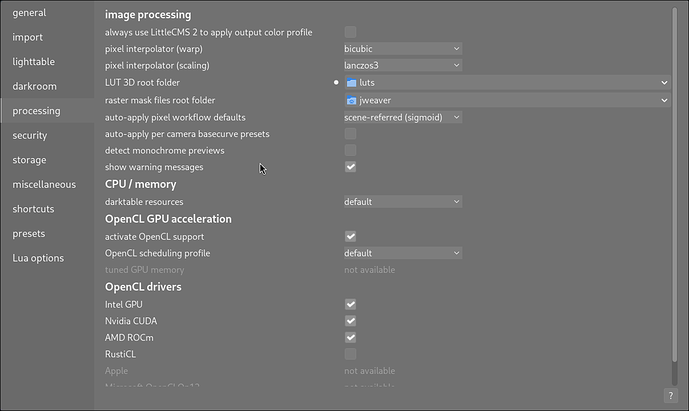Open OpenCL scheduling profile dropdown
The width and height of the screenshot is (689, 411).
402,253
